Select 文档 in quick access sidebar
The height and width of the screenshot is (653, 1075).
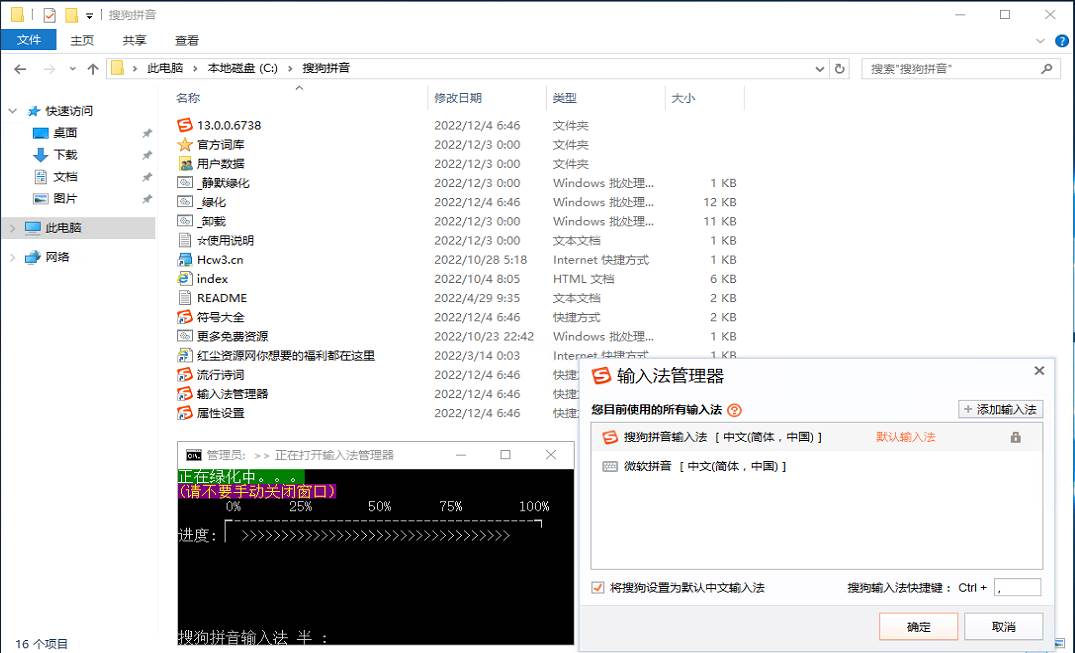[x=65, y=177]
